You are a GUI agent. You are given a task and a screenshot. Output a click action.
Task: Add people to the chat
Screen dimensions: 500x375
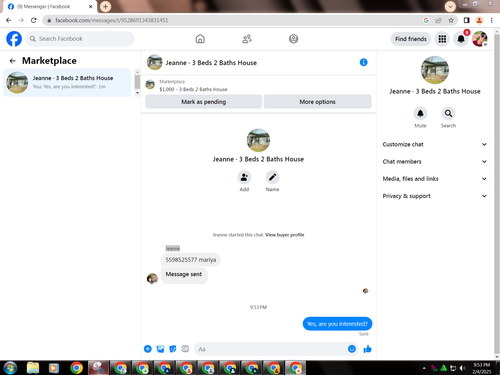(x=244, y=177)
